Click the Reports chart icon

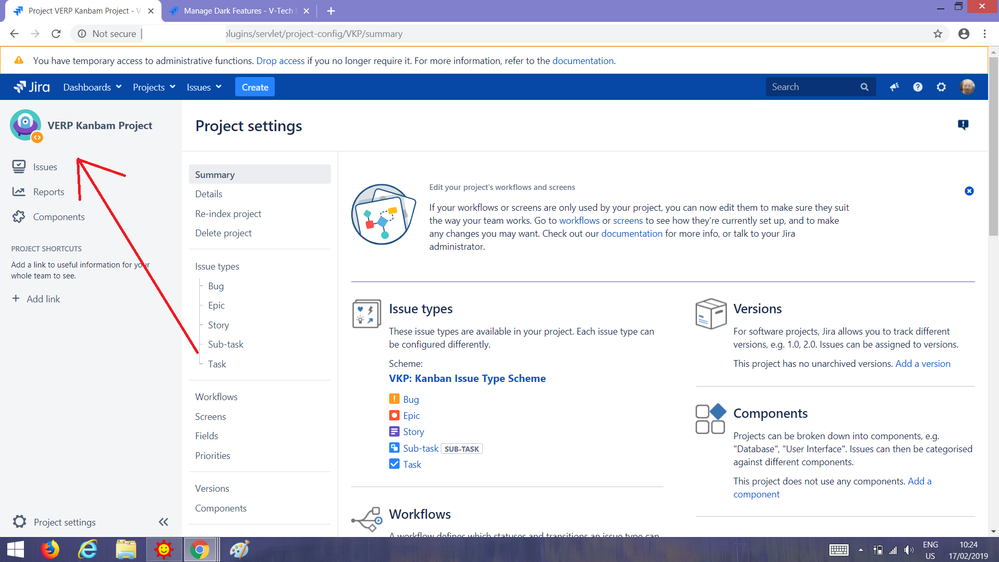[x=19, y=192]
